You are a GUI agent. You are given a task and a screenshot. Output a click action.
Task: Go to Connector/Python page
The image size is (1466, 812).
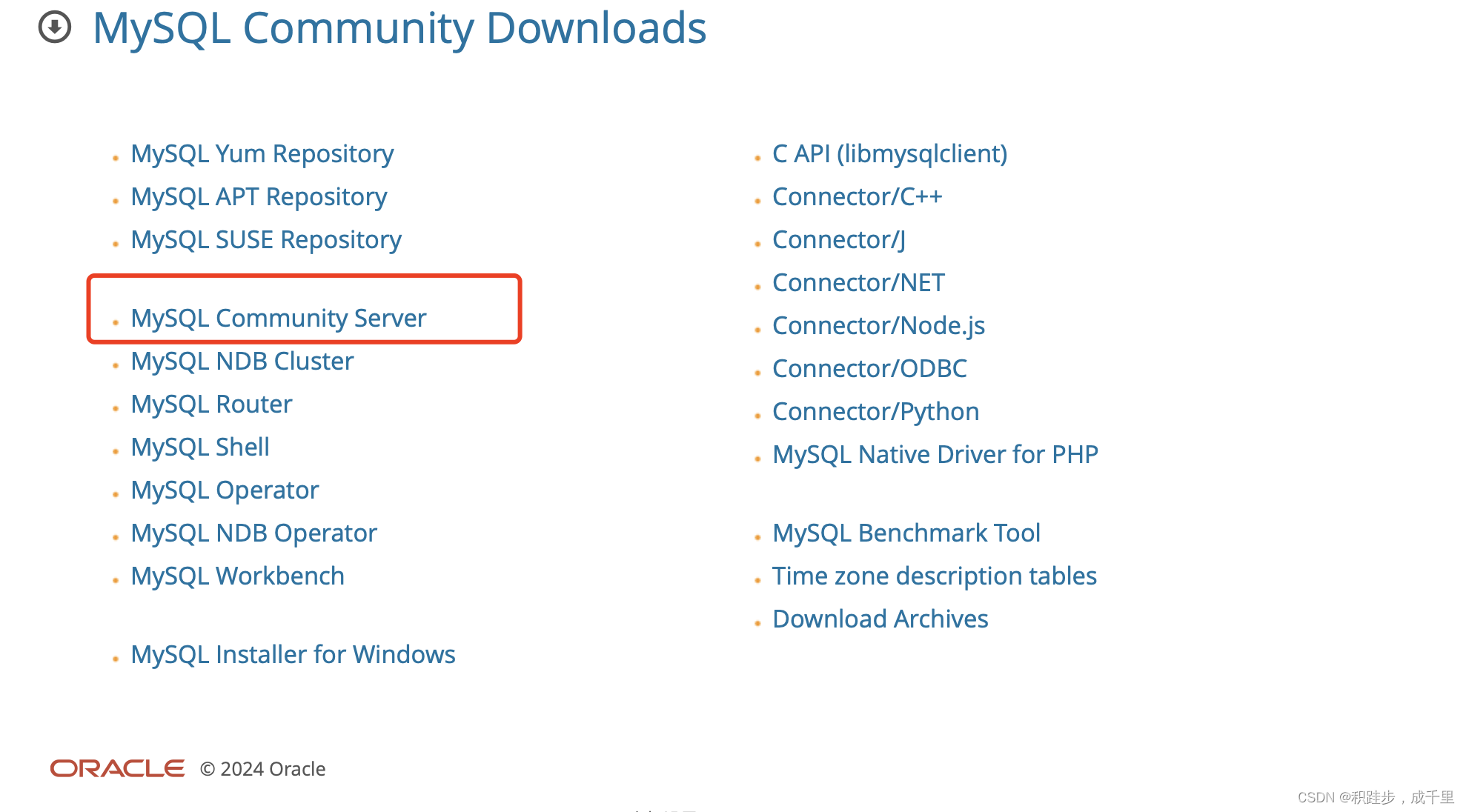pos(875,411)
